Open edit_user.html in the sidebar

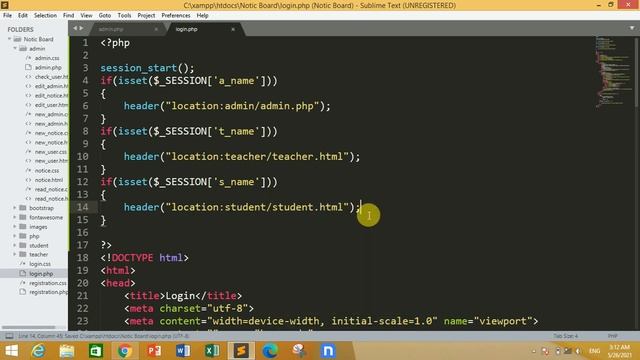tap(51, 105)
